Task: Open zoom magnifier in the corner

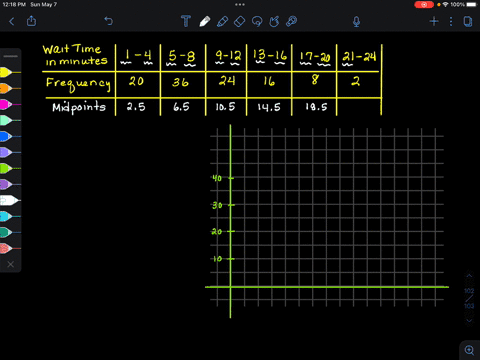Action: pyautogui.click(x=470, y=350)
